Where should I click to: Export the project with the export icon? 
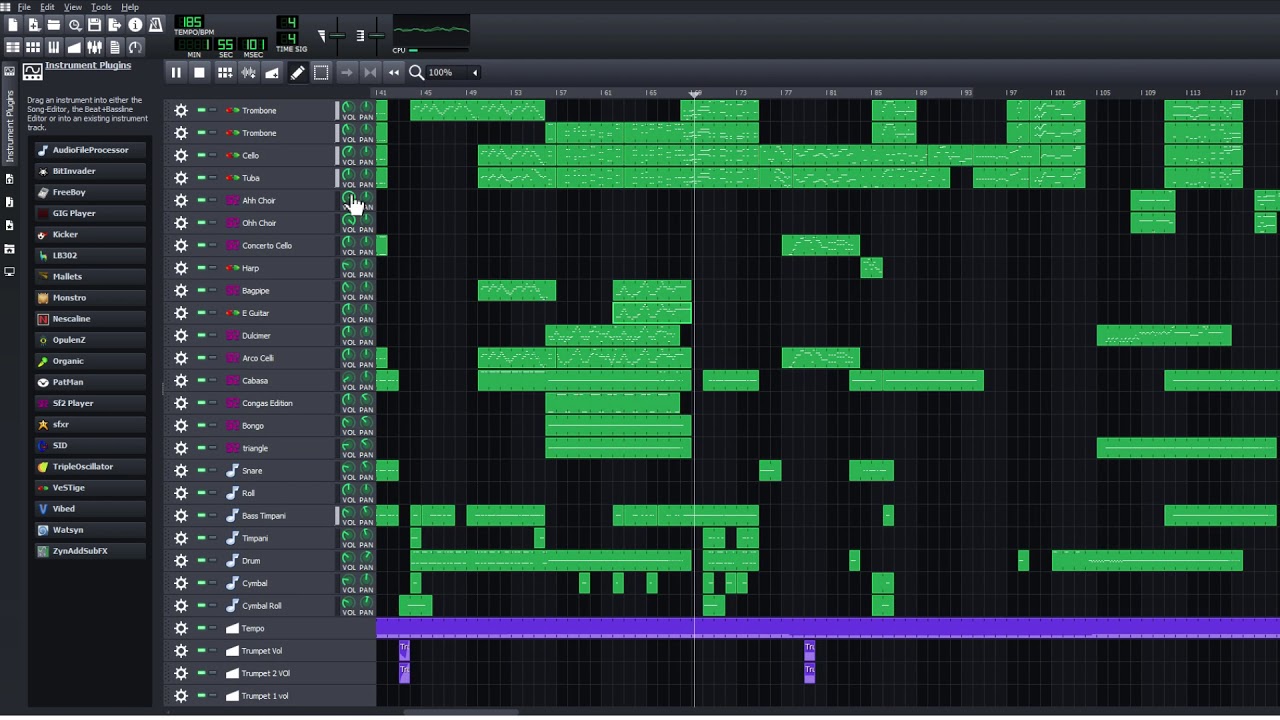[x=114, y=25]
